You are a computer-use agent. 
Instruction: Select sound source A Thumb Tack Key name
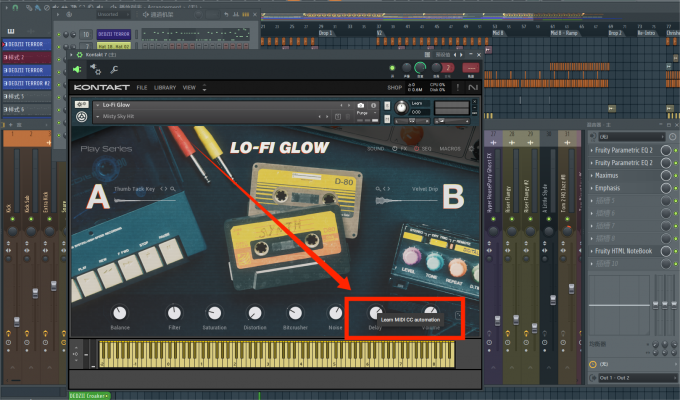(134, 189)
